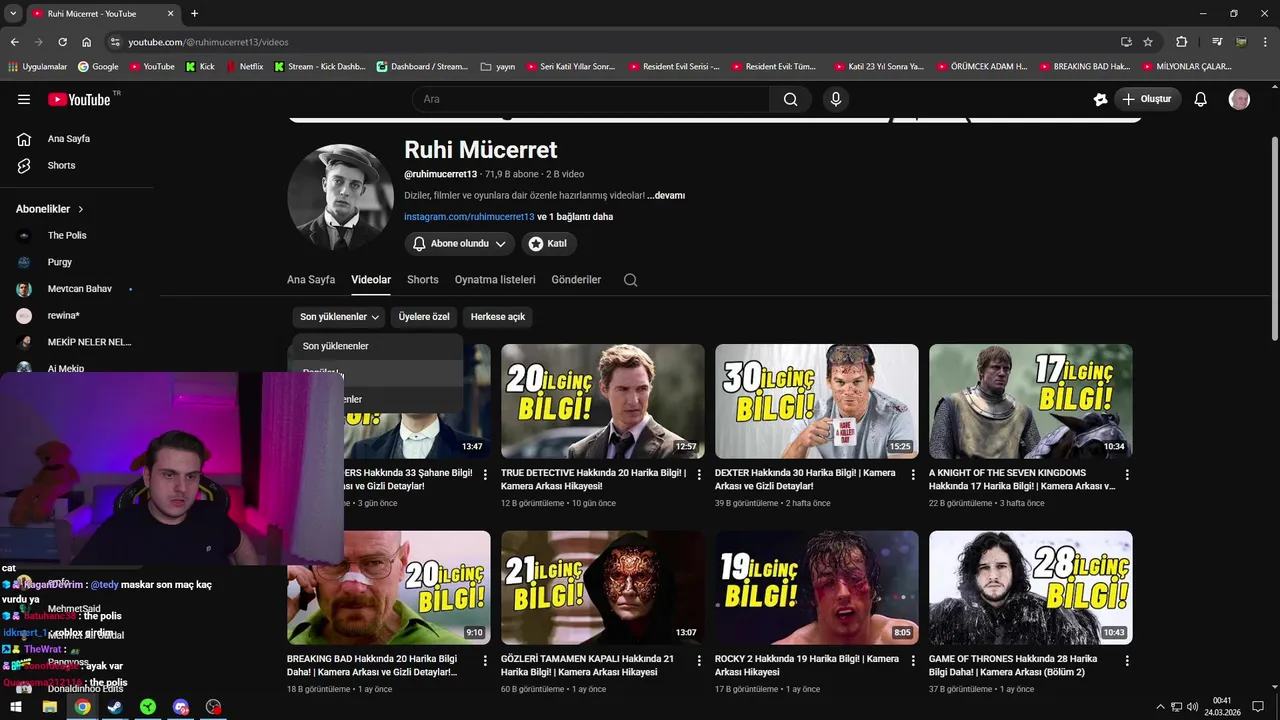Open options menu for ROCKY 2 video
Screen dimensions: 1280x720
913,661
